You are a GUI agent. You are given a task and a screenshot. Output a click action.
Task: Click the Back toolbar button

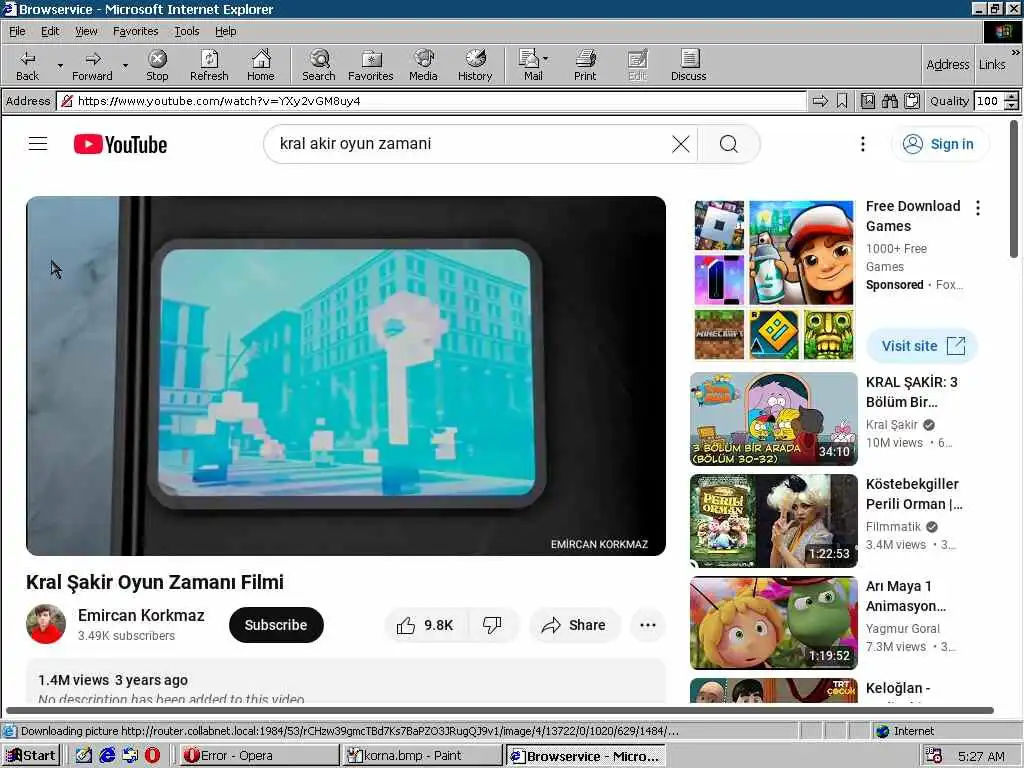tap(27, 65)
